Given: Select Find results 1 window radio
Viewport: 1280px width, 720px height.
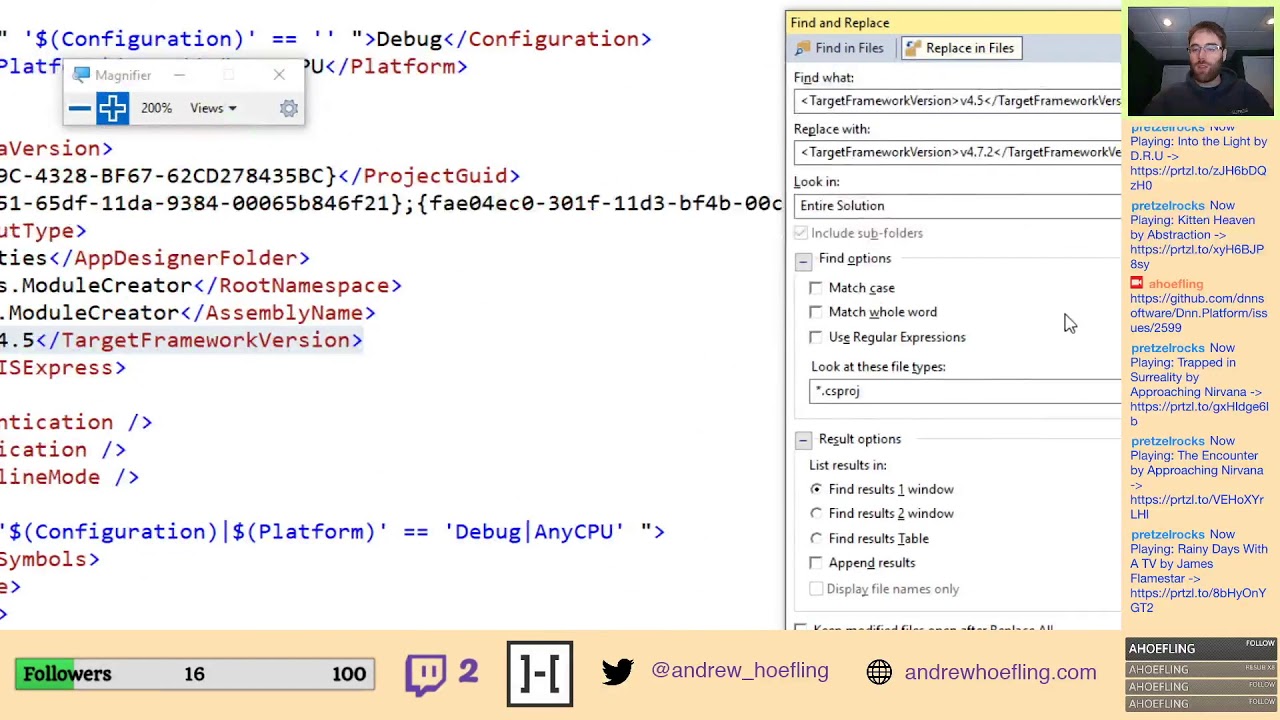Looking at the screenshot, I should (x=816, y=489).
